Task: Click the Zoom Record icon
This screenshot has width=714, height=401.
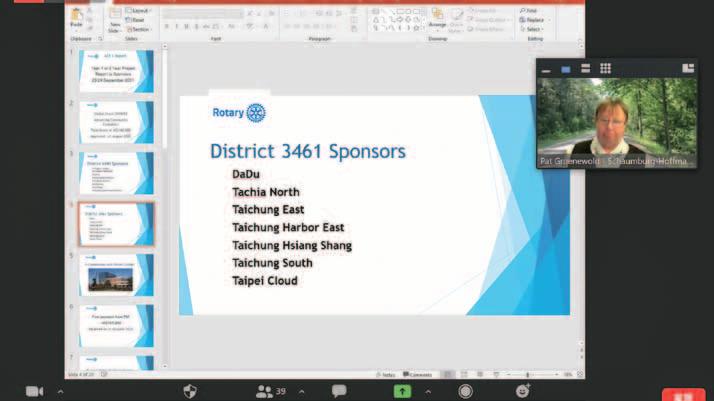Action: coord(465,391)
